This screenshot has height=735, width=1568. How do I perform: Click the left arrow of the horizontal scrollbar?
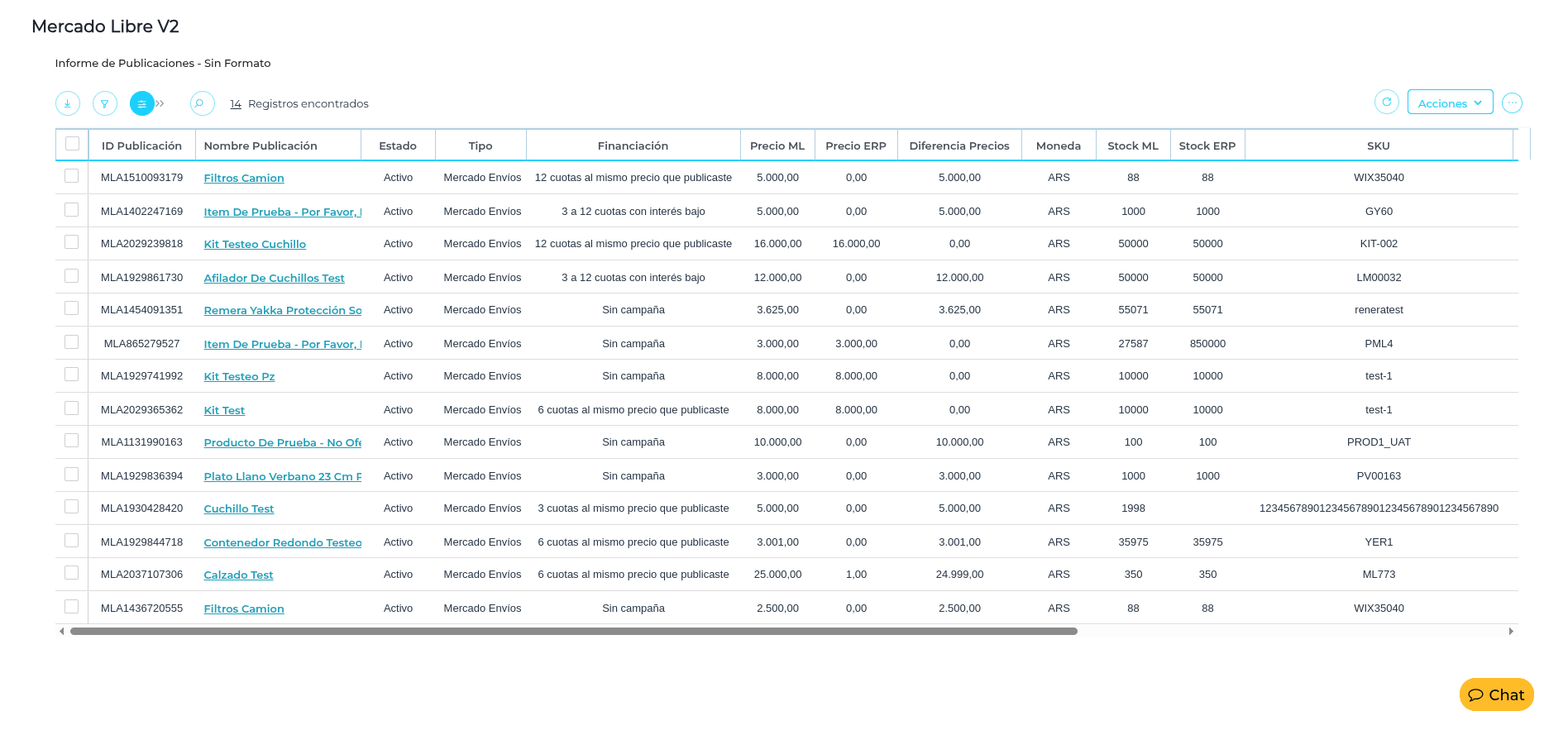tap(61, 631)
